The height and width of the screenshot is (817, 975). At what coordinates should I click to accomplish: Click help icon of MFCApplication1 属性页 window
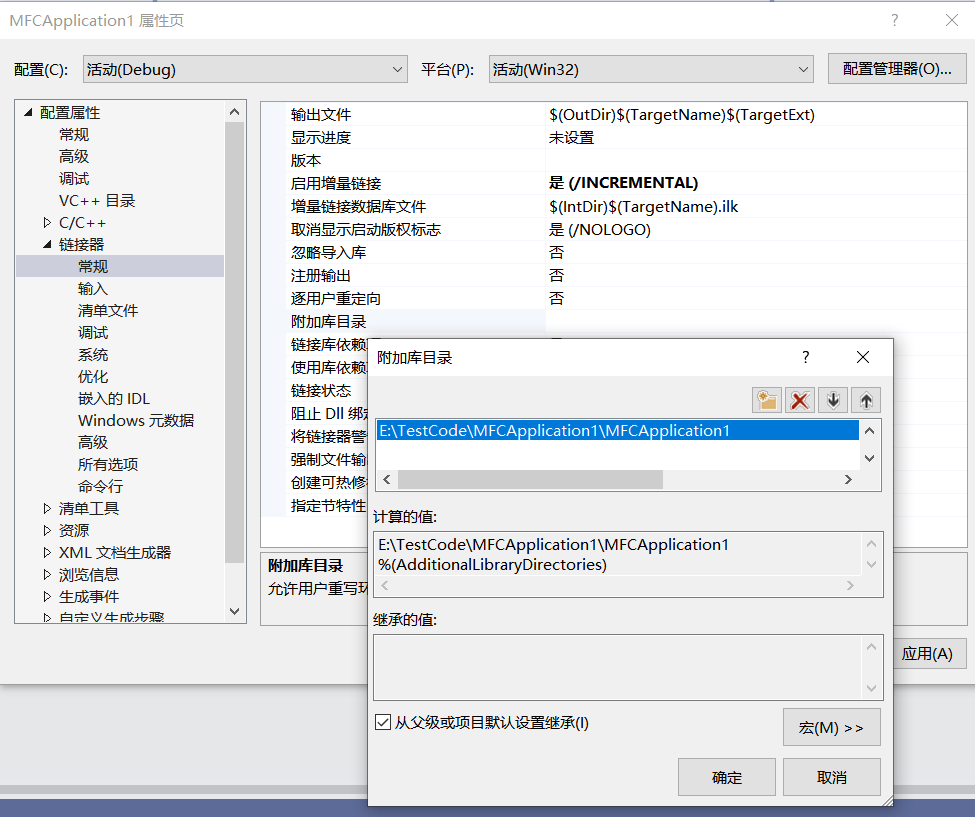[x=894, y=21]
